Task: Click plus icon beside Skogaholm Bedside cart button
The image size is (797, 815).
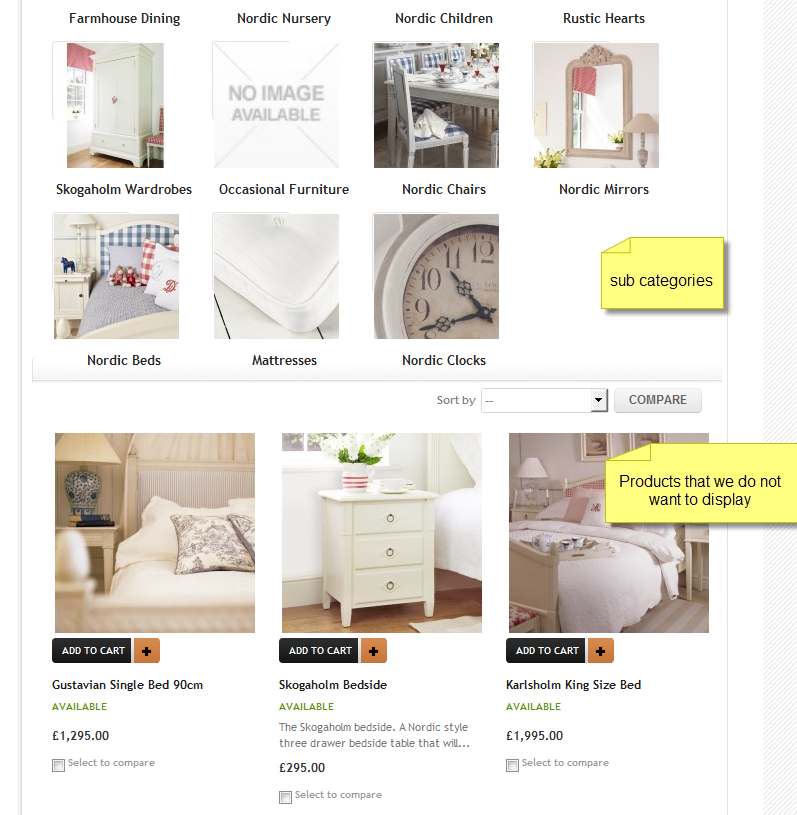Action: [373, 650]
